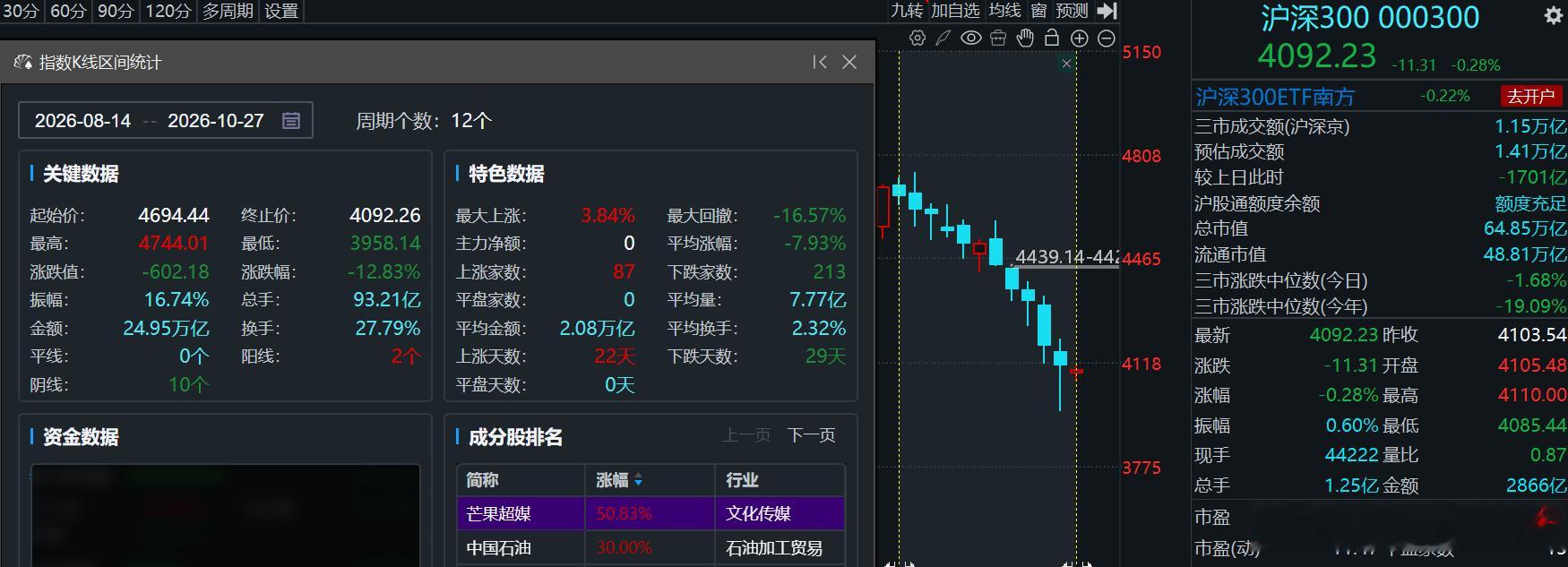Click 涨跌幅 value -12.83%
The image size is (1568, 567).
click(383, 271)
